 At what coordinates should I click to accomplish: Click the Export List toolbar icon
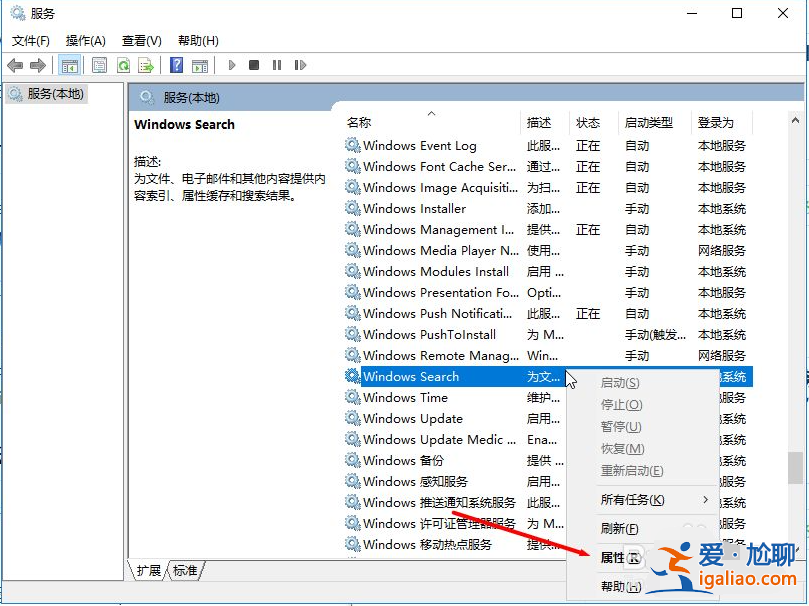[147, 64]
